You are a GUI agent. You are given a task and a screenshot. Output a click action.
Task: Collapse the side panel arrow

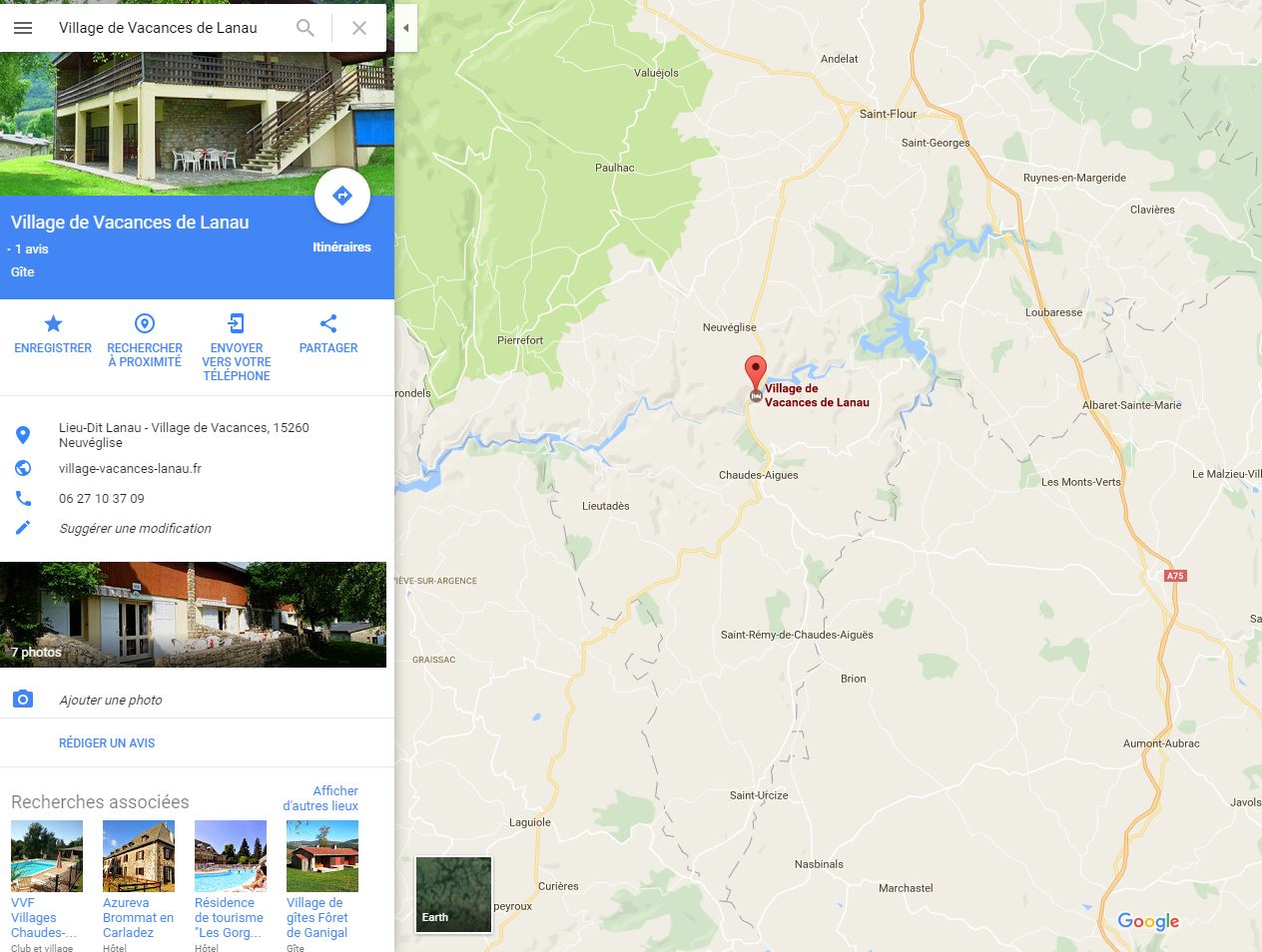405,28
